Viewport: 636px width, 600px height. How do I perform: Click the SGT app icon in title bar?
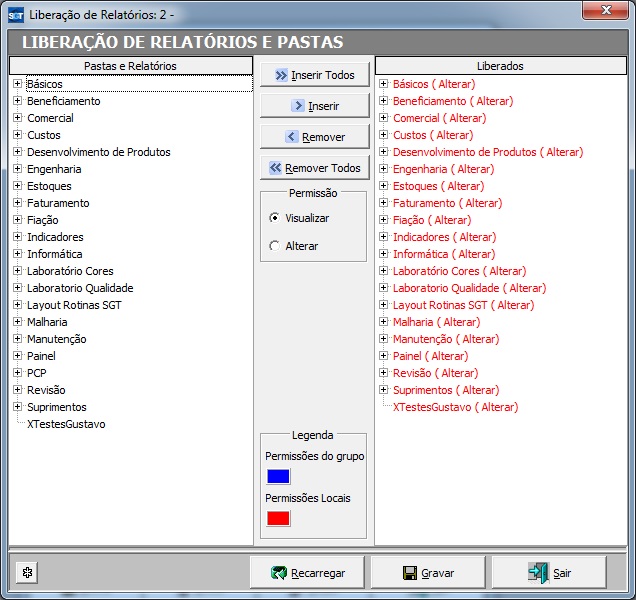pyautogui.click(x=16, y=15)
